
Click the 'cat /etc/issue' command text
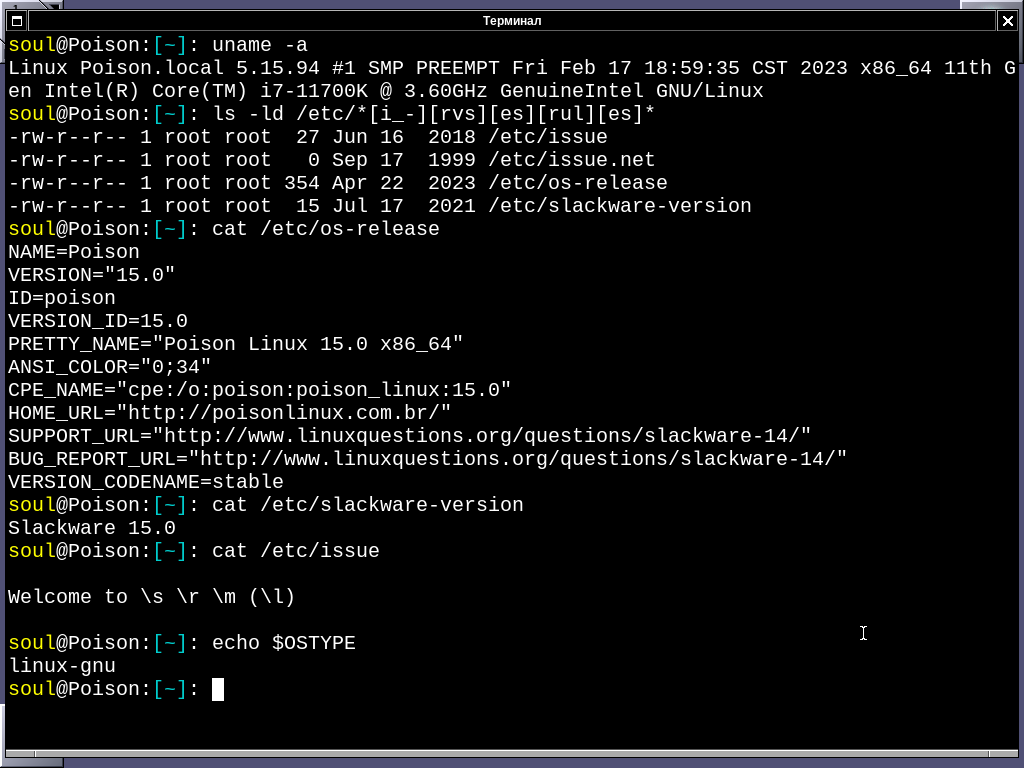[295, 551]
